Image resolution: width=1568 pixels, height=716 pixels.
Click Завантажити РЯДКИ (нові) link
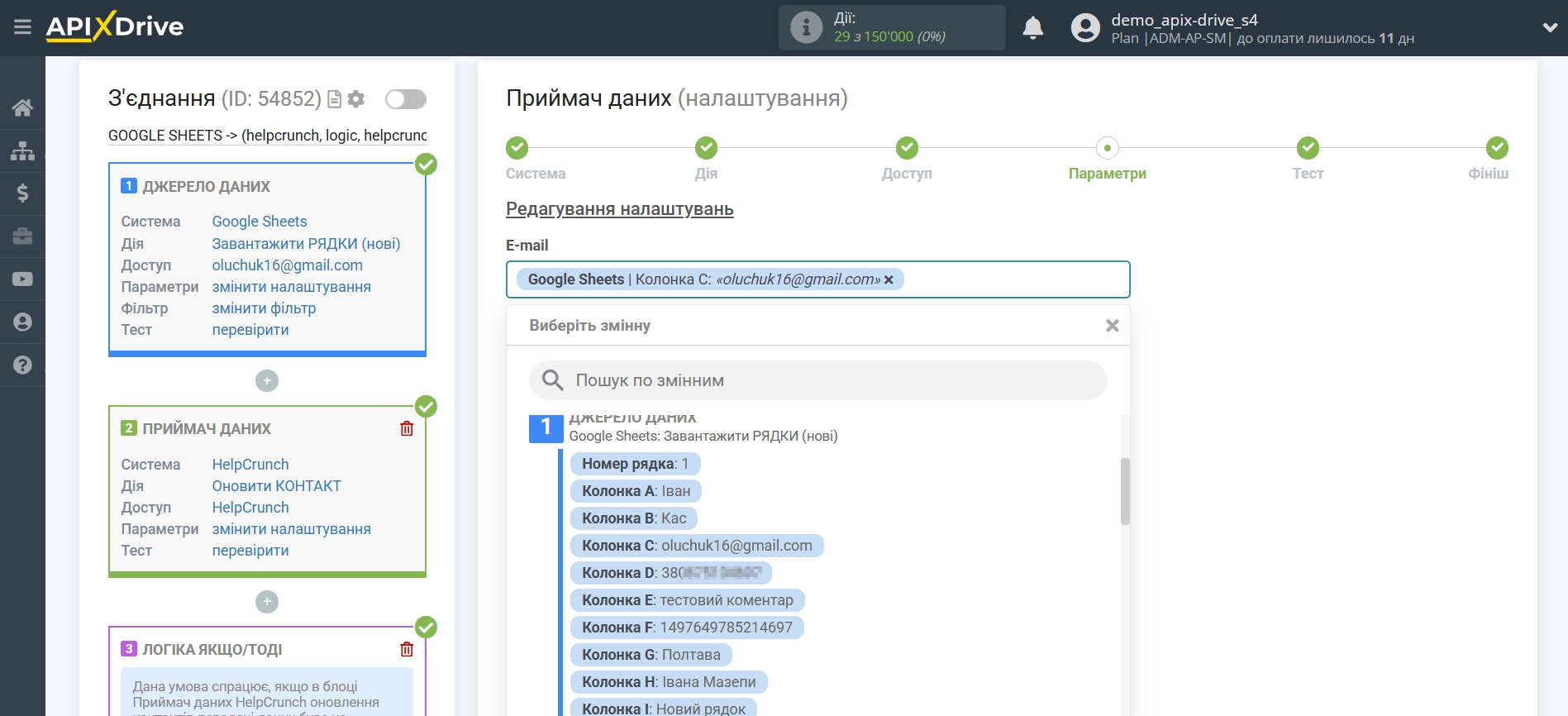coord(306,244)
